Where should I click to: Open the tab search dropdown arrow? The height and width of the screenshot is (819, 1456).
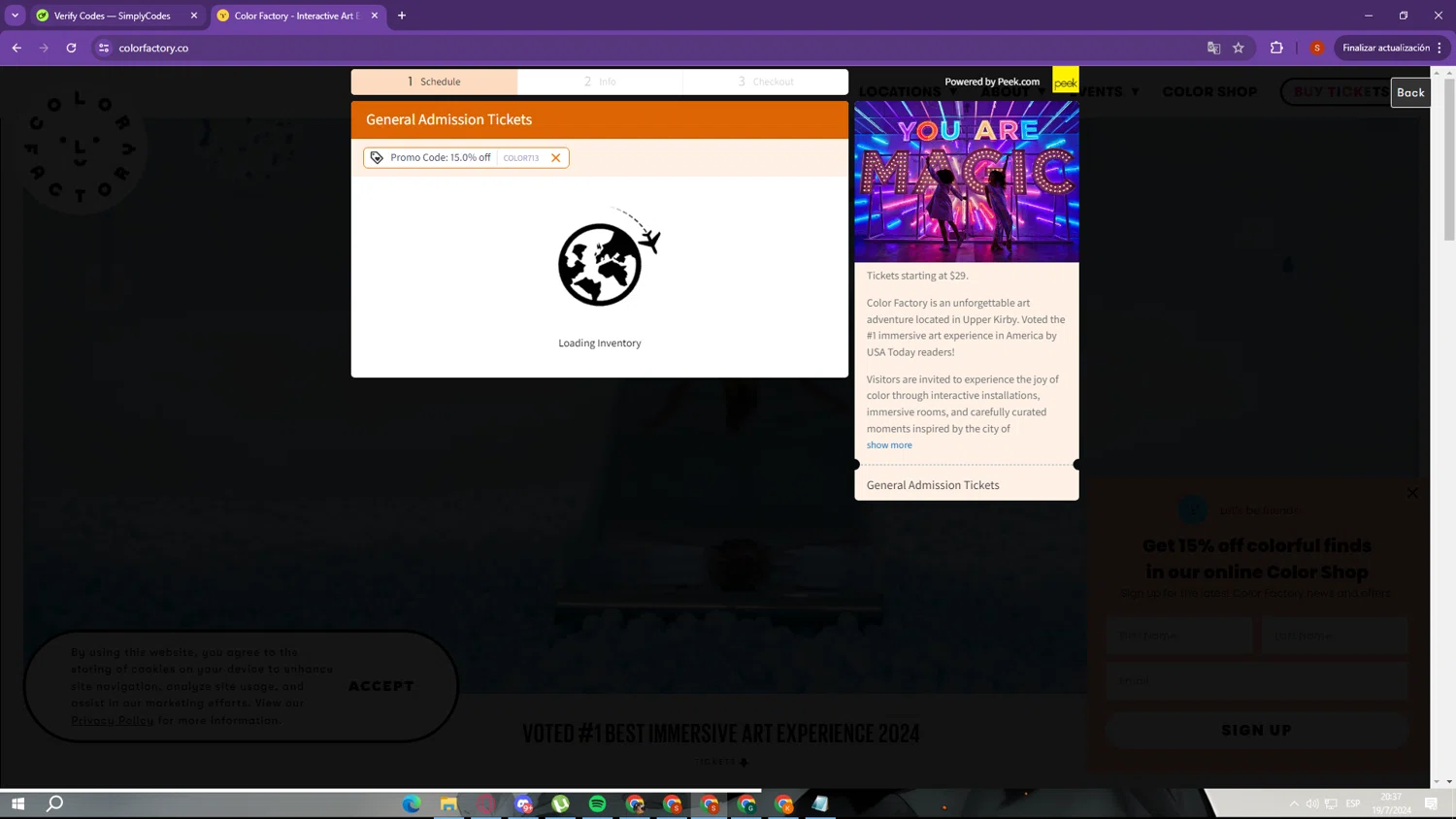click(x=15, y=16)
